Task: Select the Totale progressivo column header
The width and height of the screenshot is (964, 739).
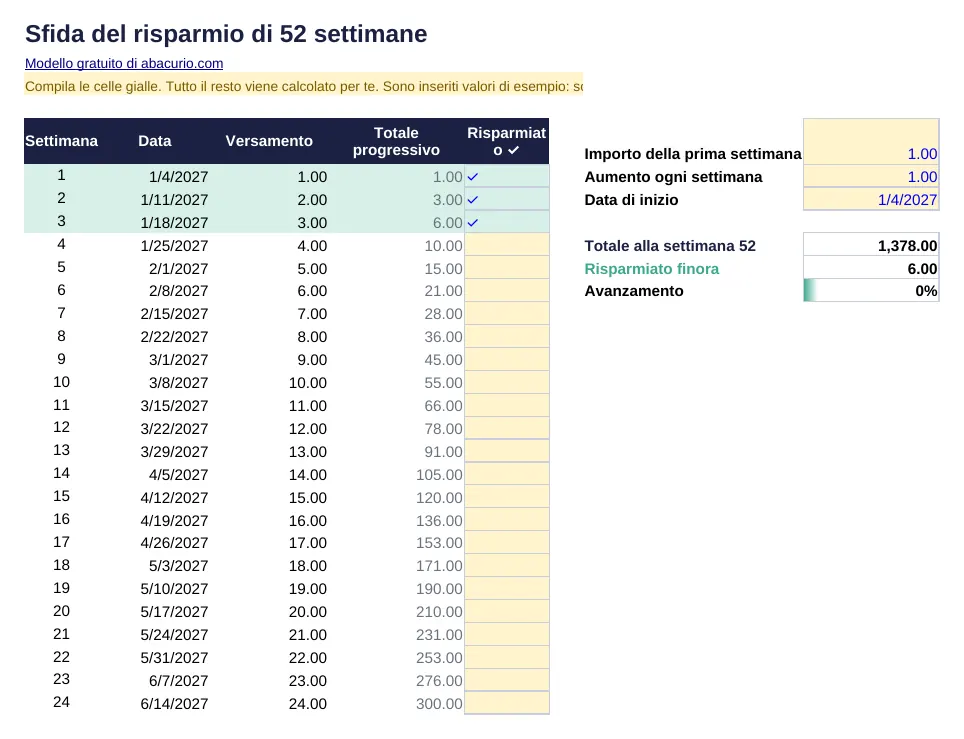Action: coord(397,141)
